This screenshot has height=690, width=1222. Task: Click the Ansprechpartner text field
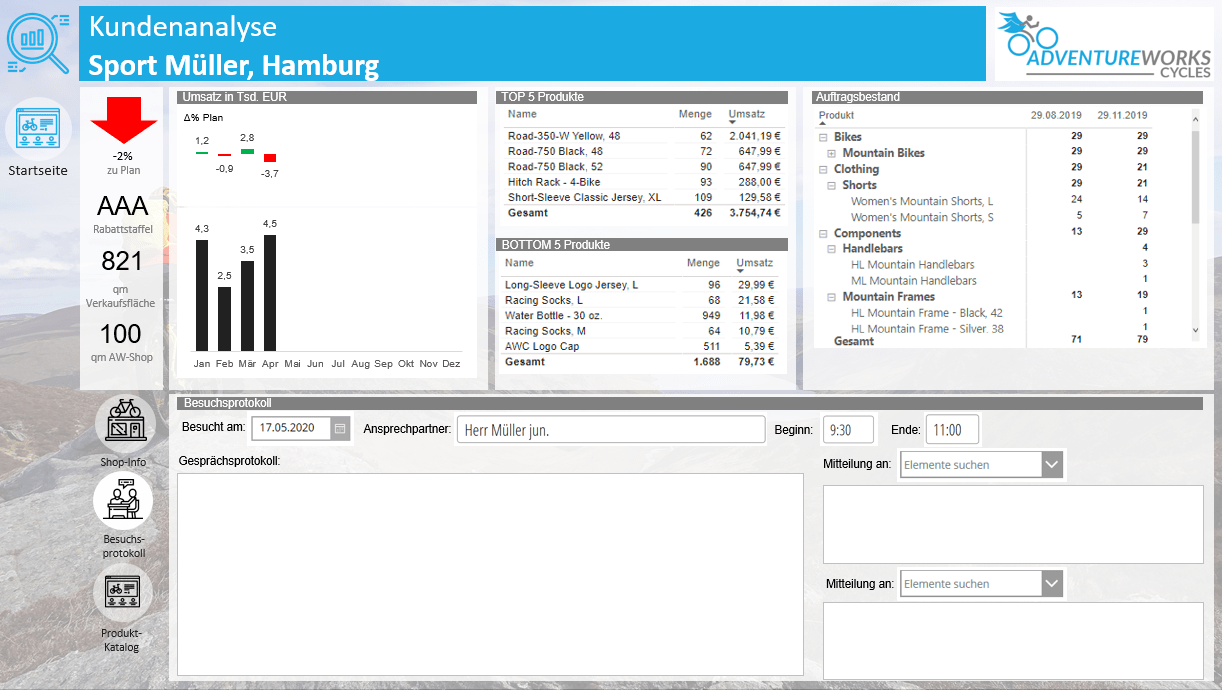[611, 430]
